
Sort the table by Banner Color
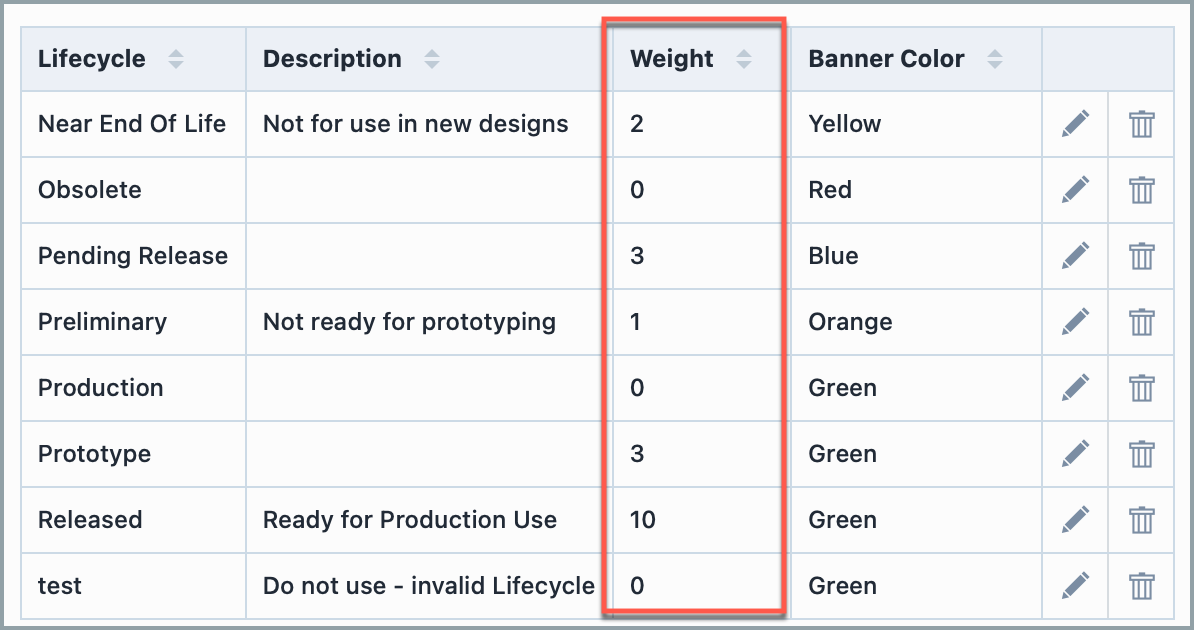pyautogui.click(x=995, y=59)
